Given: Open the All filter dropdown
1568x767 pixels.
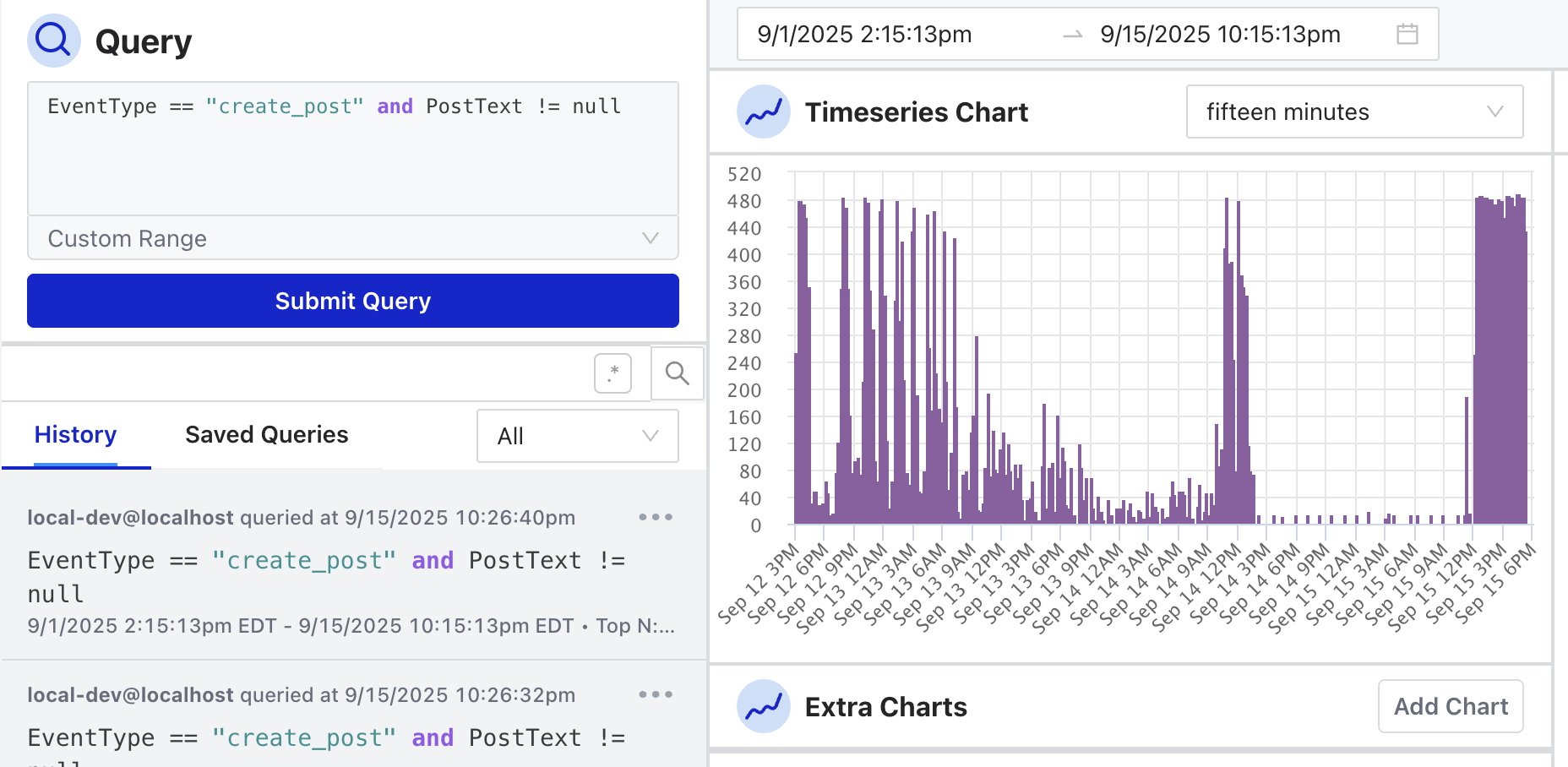Looking at the screenshot, I should [x=577, y=436].
